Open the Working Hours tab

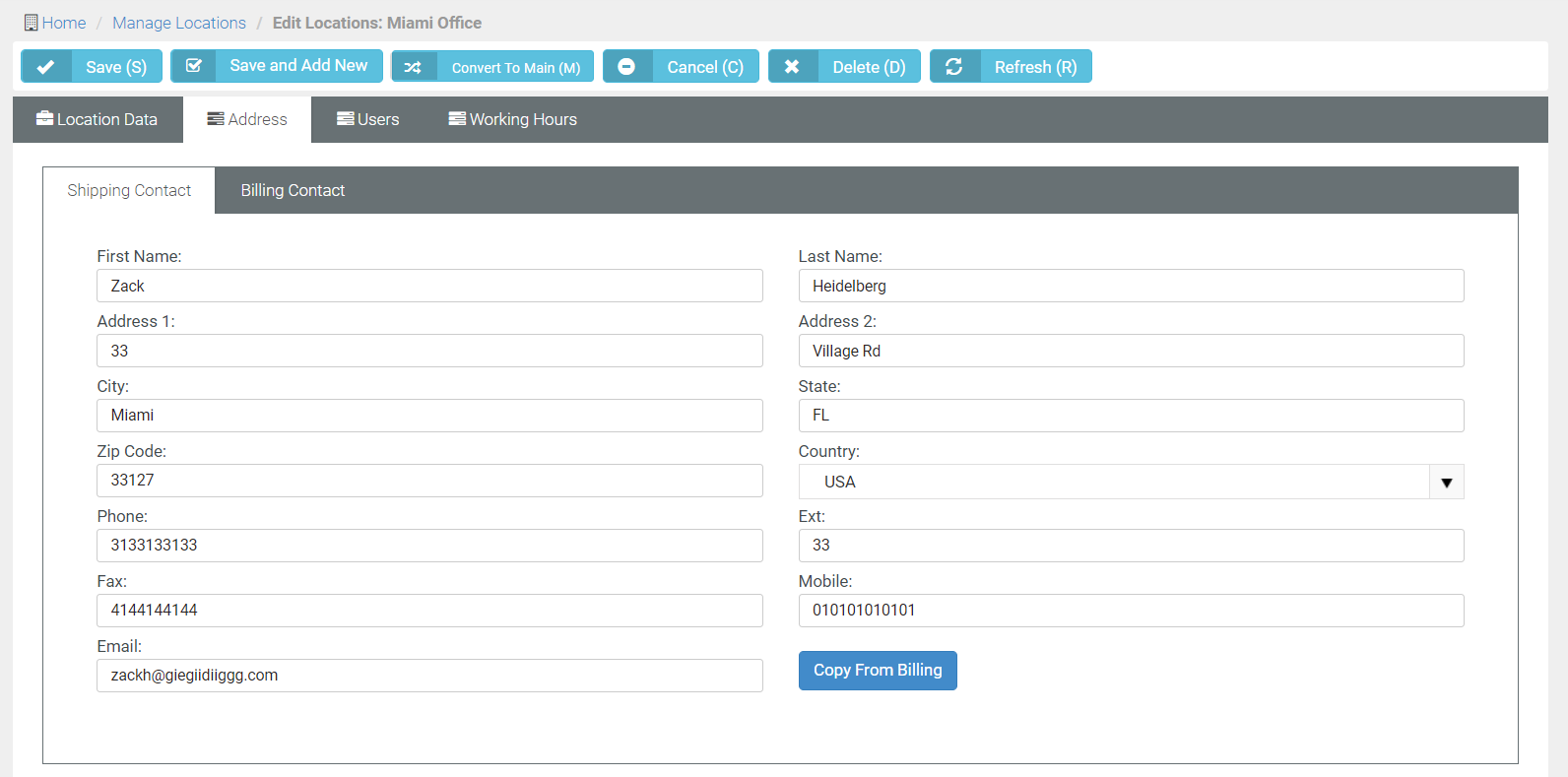click(x=512, y=119)
